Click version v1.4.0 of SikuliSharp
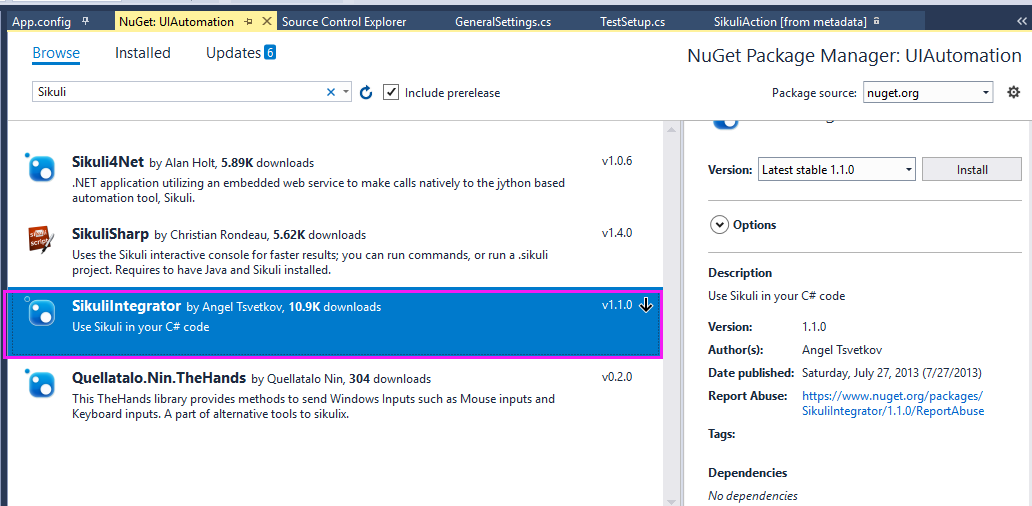This screenshot has height=506, width=1032. pos(617,233)
